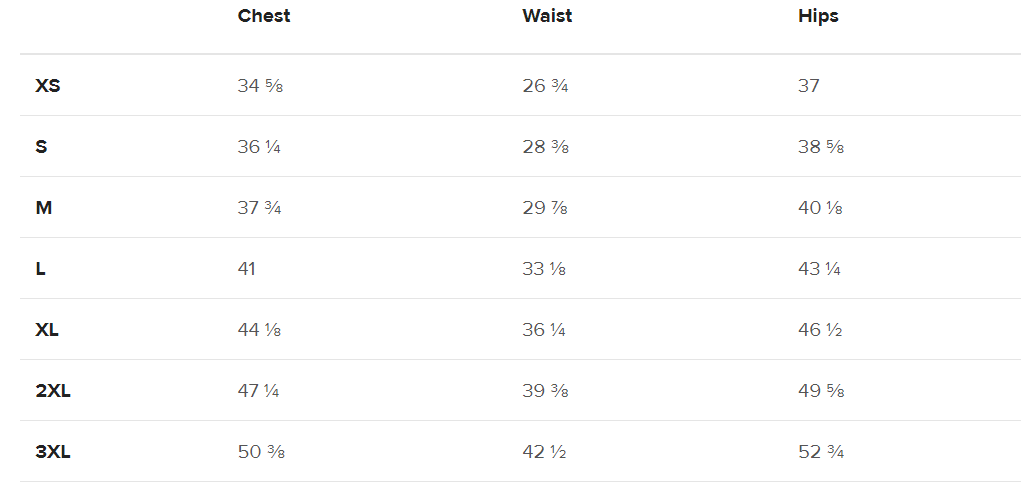Click the 3XL waist value 42 ½
Viewport: 1021px width, 486px height.
click(544, 452)
